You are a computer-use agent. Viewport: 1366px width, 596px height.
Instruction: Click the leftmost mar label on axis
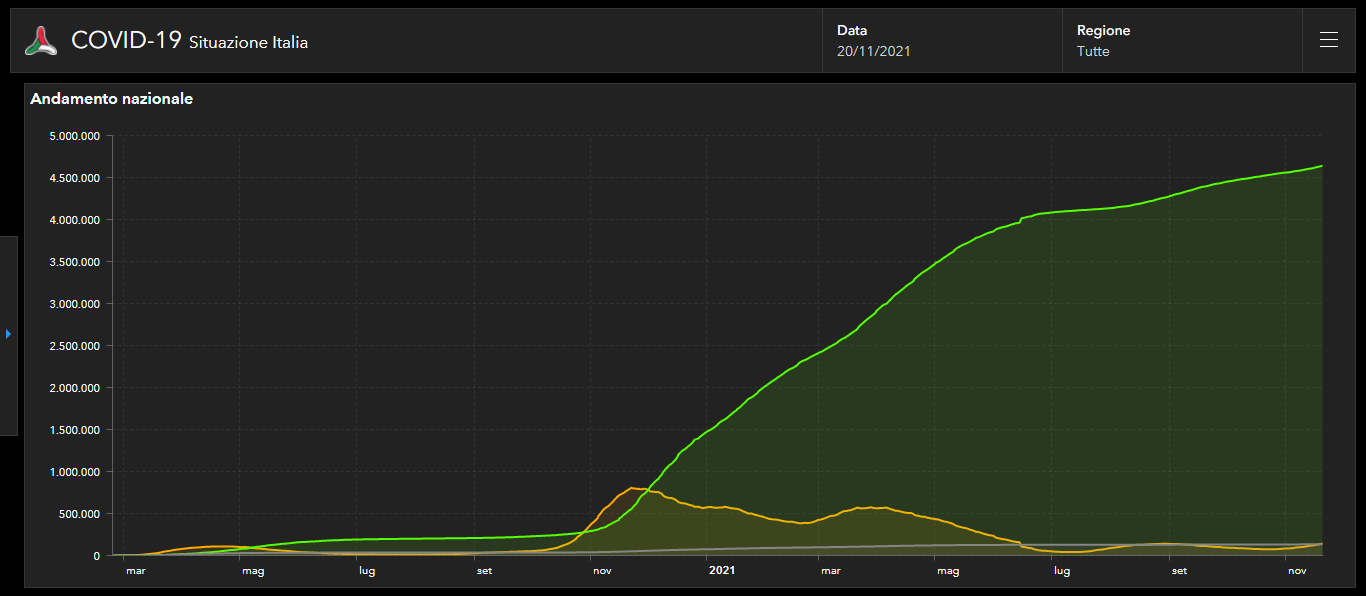pos(135,571)
